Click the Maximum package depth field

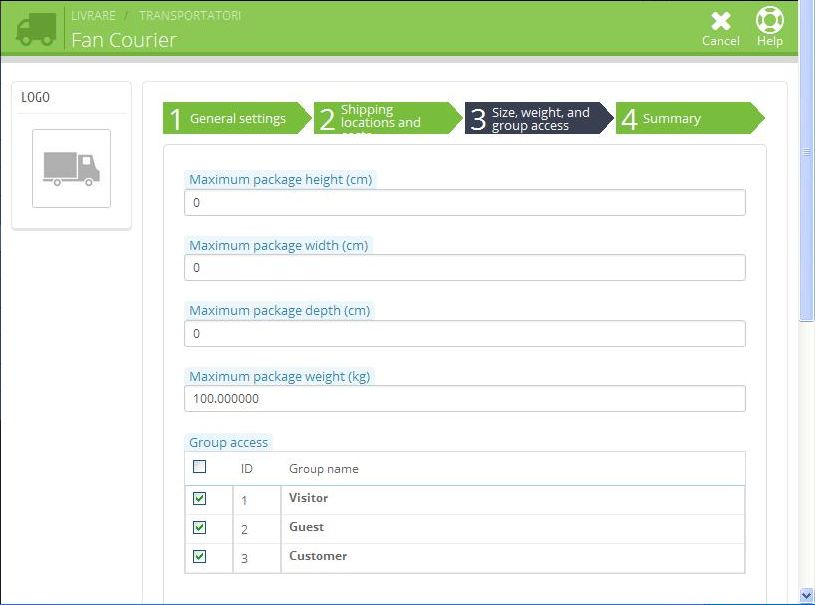pos(465,334)
